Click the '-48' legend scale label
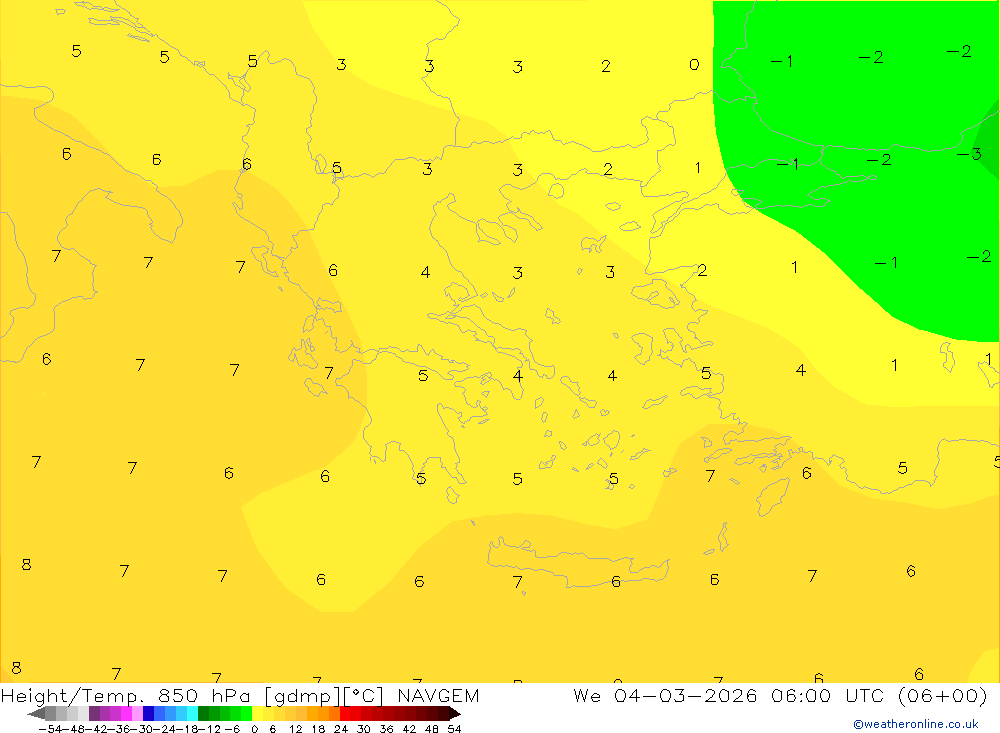The width and height of the screenshot is (1000, 733). (73, 729)
